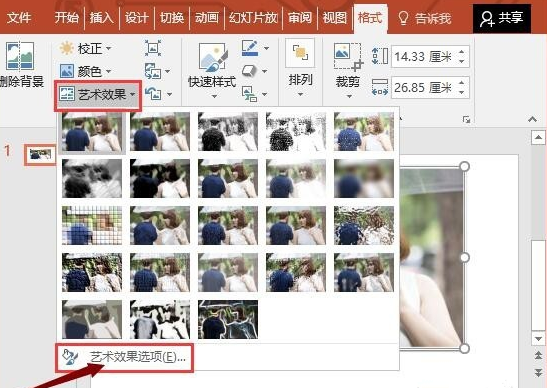Screen dimensions: 547x388
Task: Click the picture's top-right resize handle
Action: pos(464,166)
